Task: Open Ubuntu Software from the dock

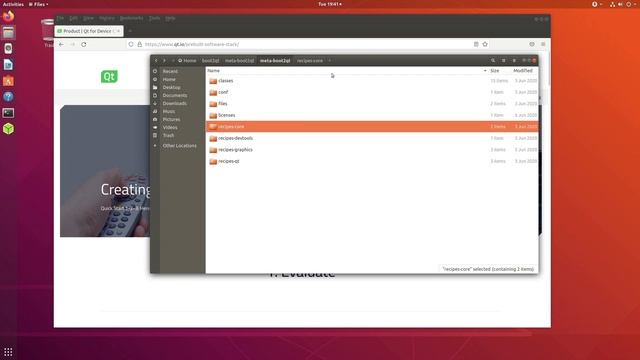Action: pos(8,80)
